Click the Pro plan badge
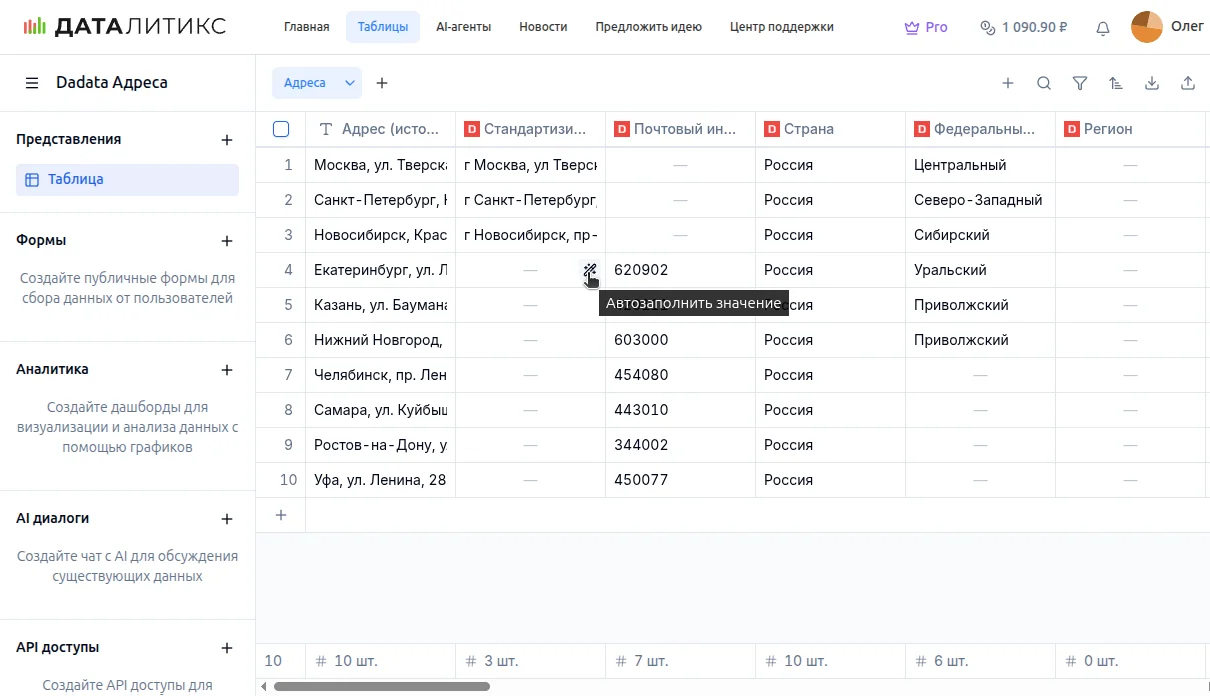The width and height of the screenshot is (1210, 696). click(x=926, y=27)
